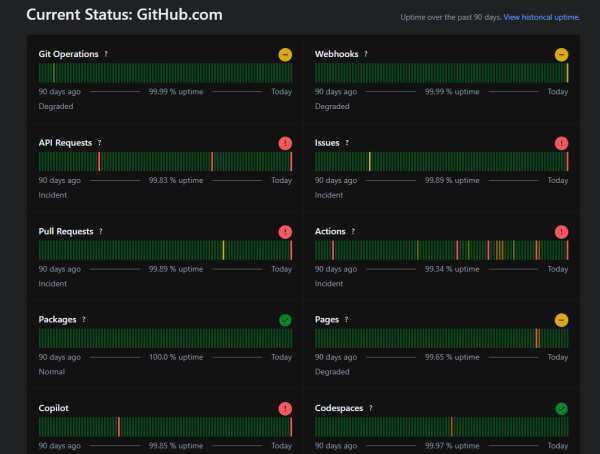Click the Issues heading

327,143
